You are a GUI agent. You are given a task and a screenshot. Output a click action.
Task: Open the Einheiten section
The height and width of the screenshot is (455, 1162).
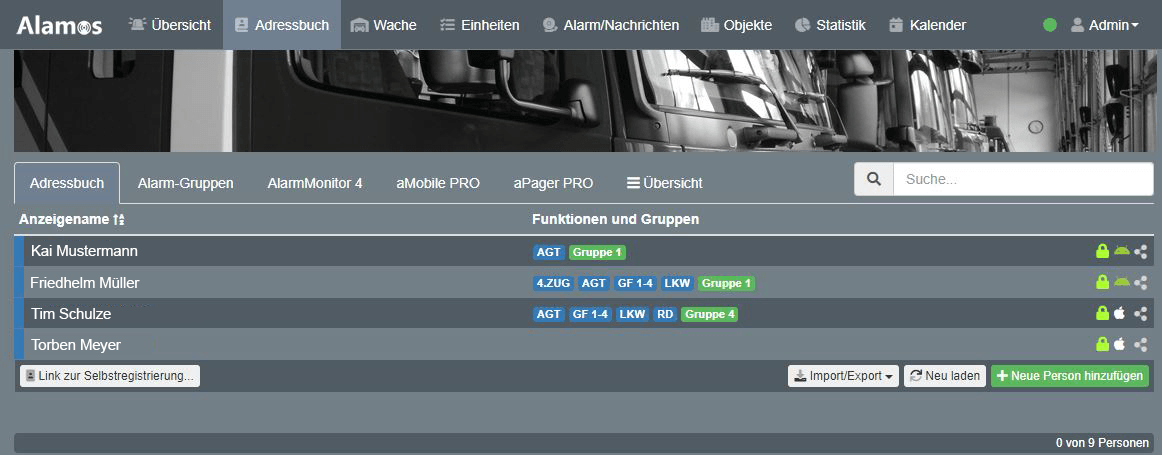pyautogui.click(x=479, y=25)
